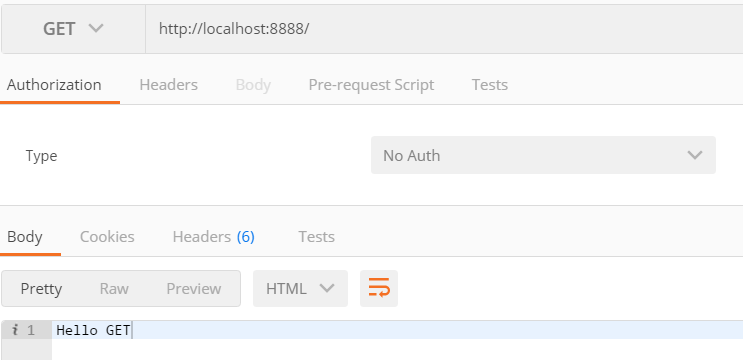Toggle the line wrap icon
Screen dimensions: 743x360
tap(379, 288)
